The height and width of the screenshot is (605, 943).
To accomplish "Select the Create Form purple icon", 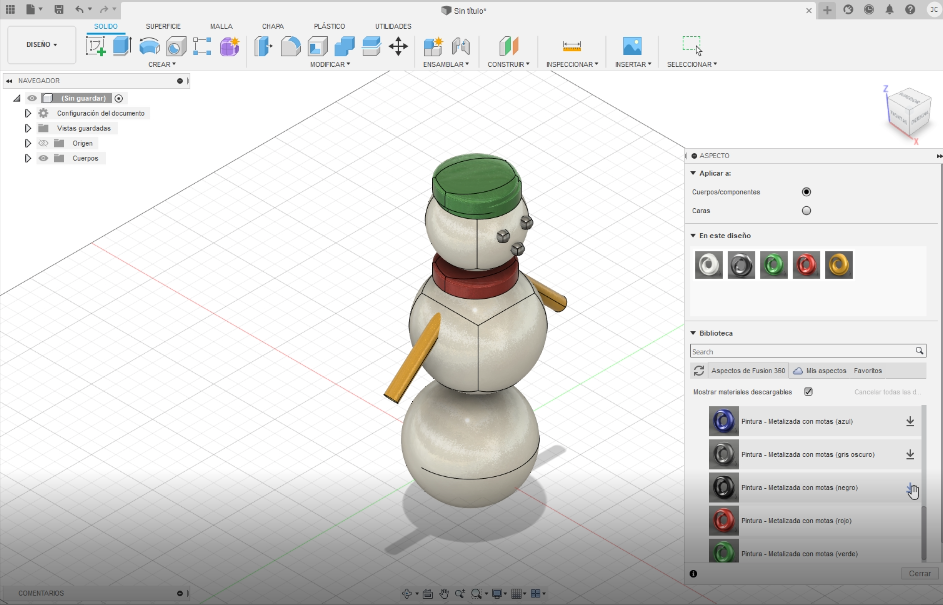I will [229, 46].
